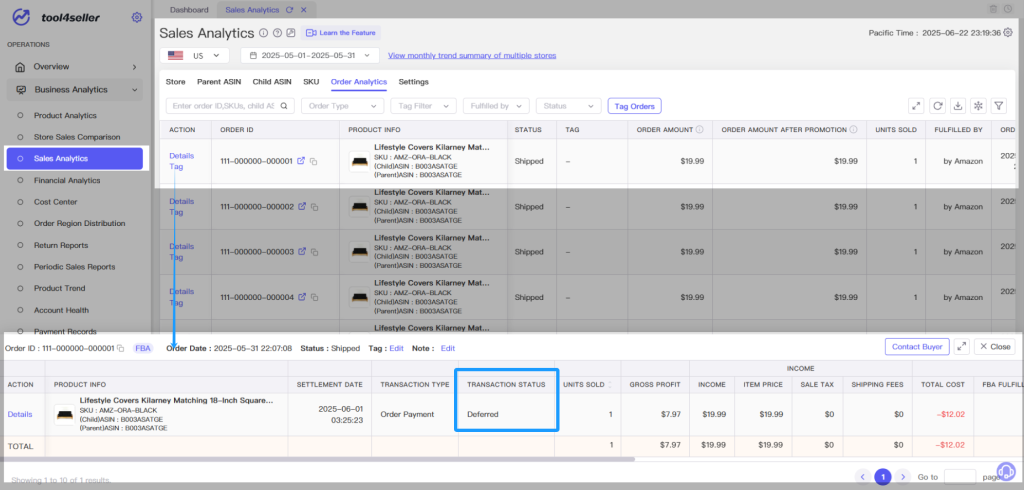Open external link icon for order 000001
Screen dimensions: 1024x490
[x=301, y=161]
